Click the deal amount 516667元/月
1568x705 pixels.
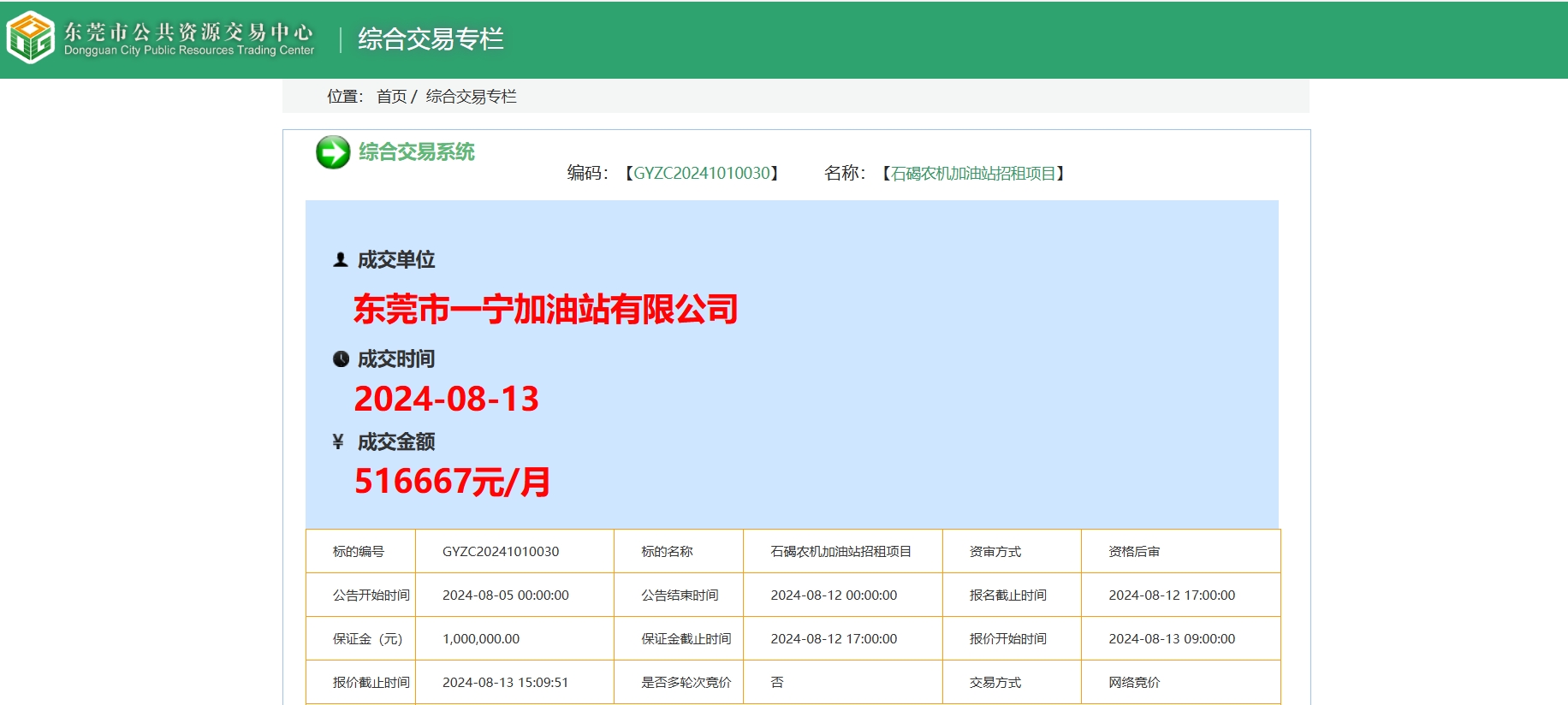coord(453,482)
